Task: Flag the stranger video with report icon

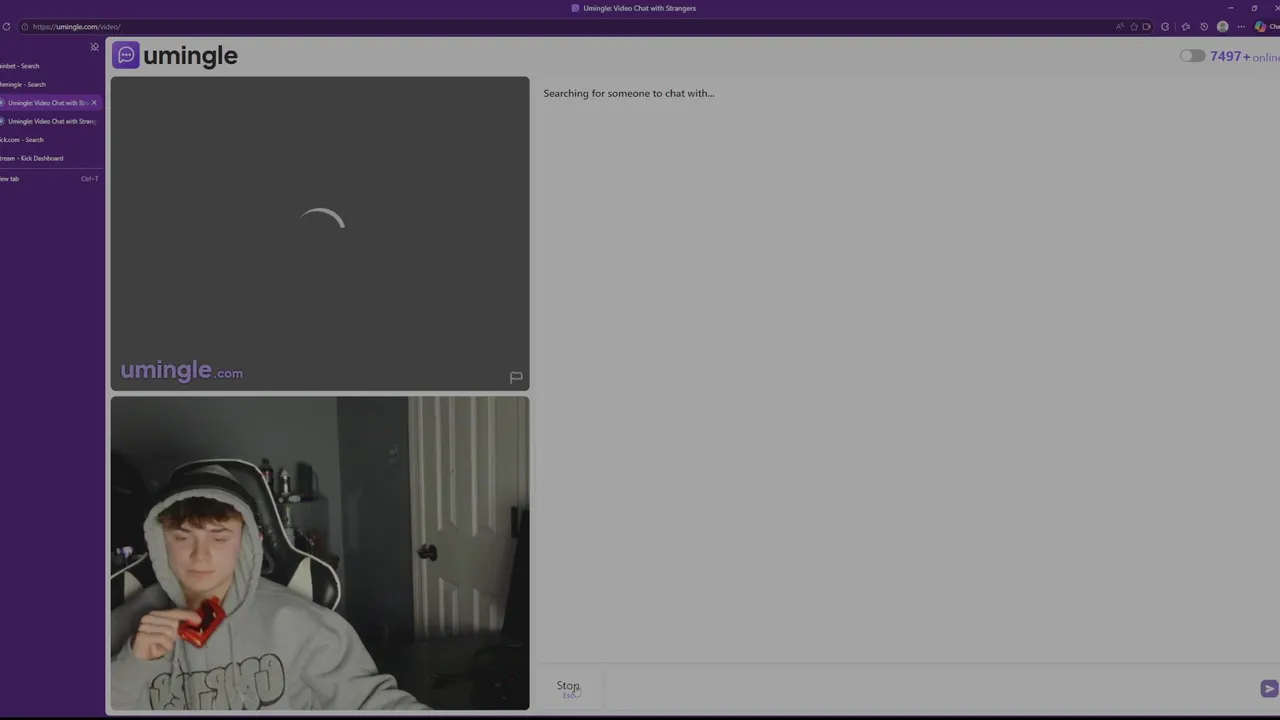Action: click(516, 377)
